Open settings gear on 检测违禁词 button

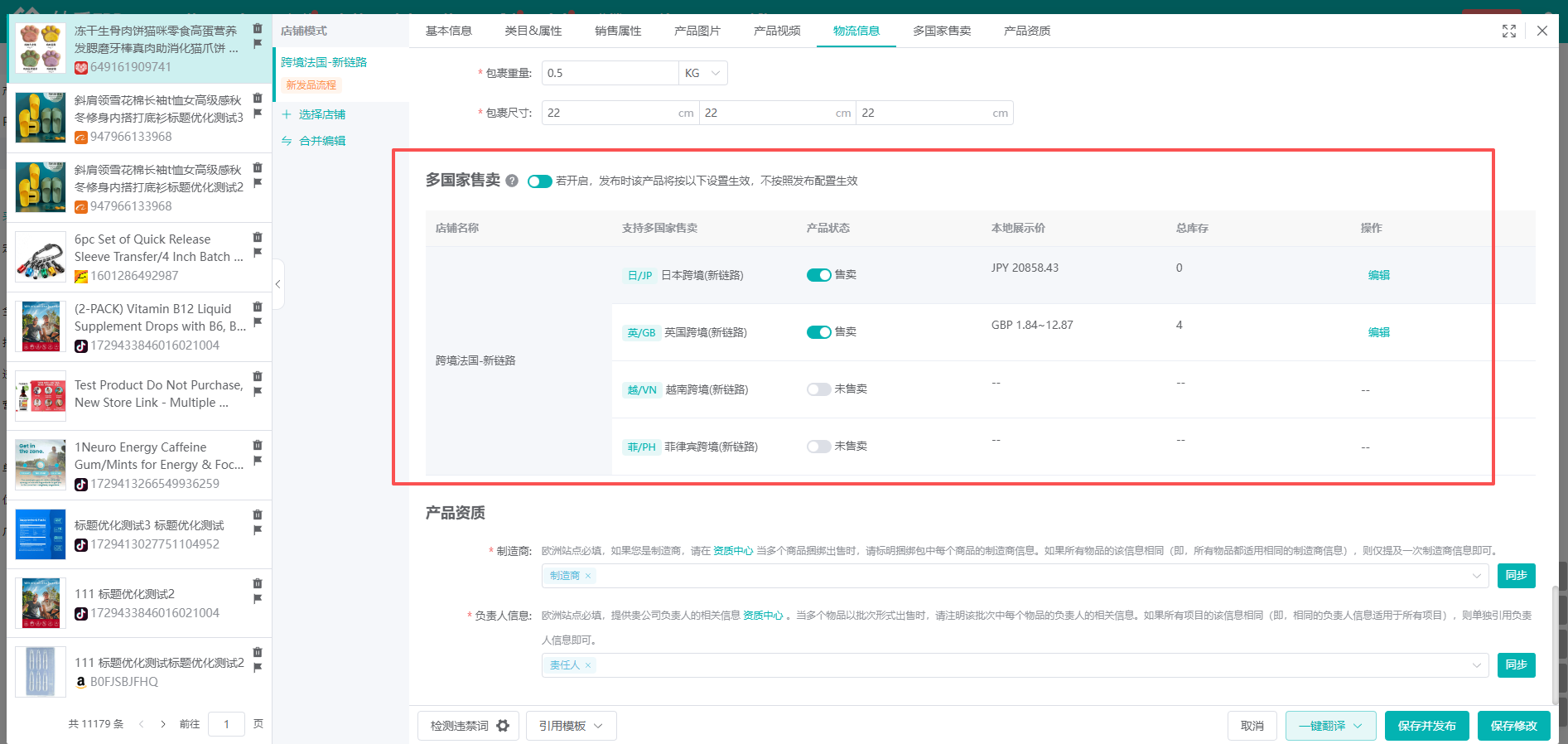point(503,726)
